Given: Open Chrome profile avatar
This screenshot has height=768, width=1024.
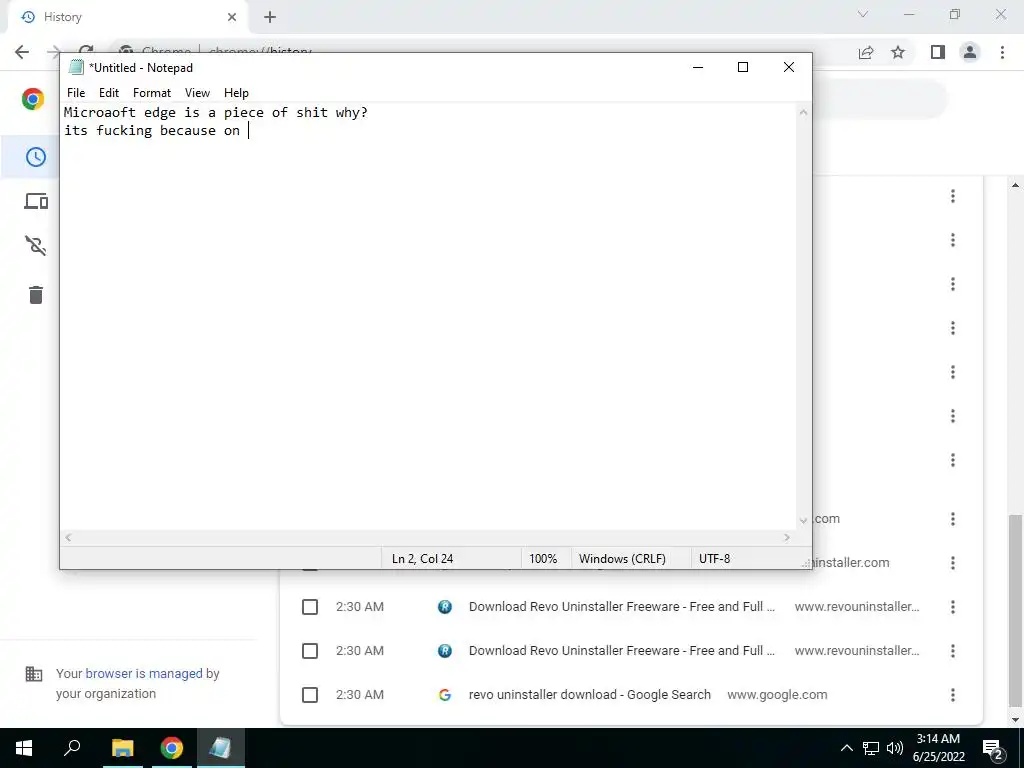Looking at the screenshot, I should [x=970, y=52].
